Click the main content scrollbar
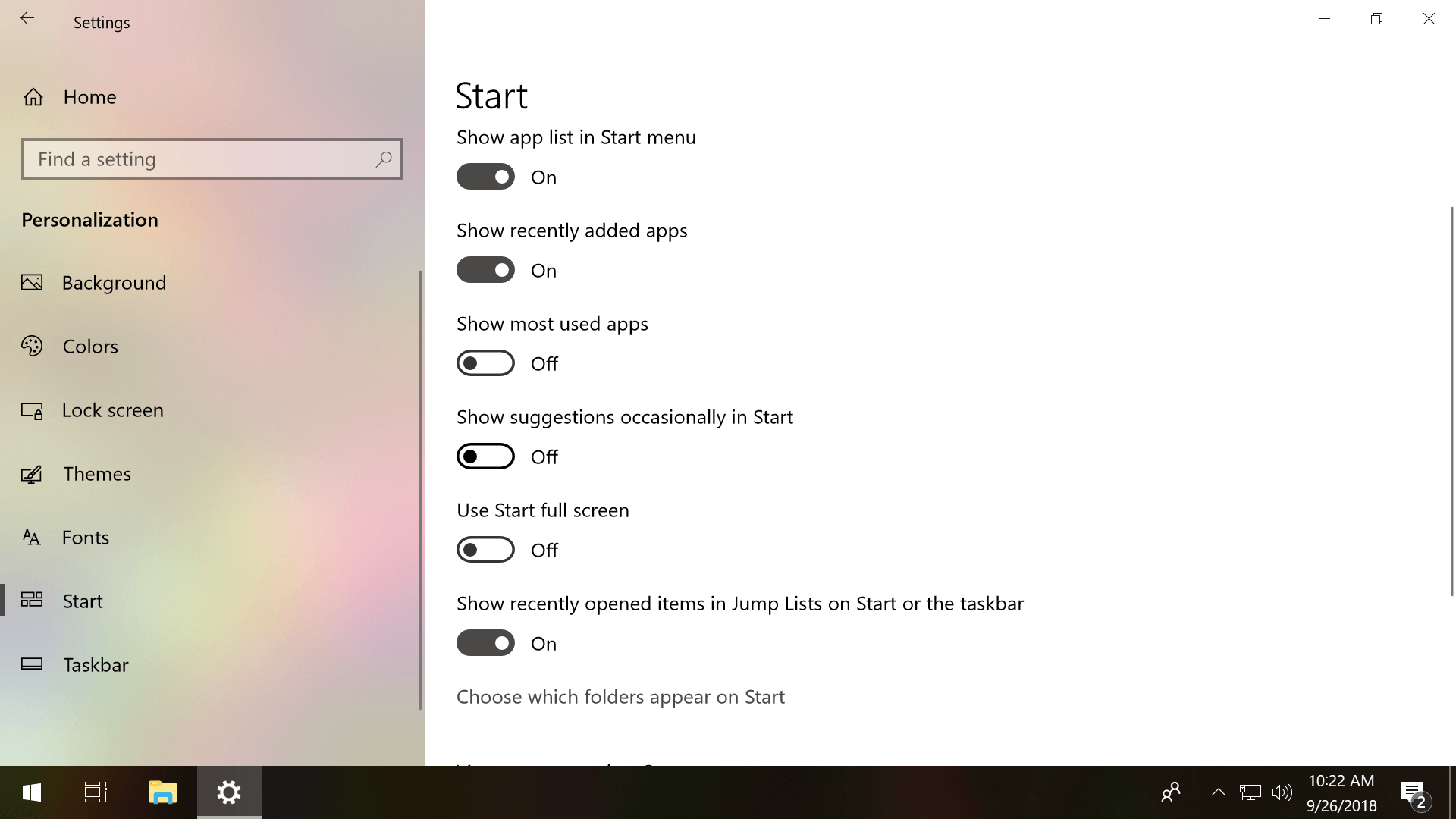This screenshot has width=1456, height=819. [x=1451, y=400]
